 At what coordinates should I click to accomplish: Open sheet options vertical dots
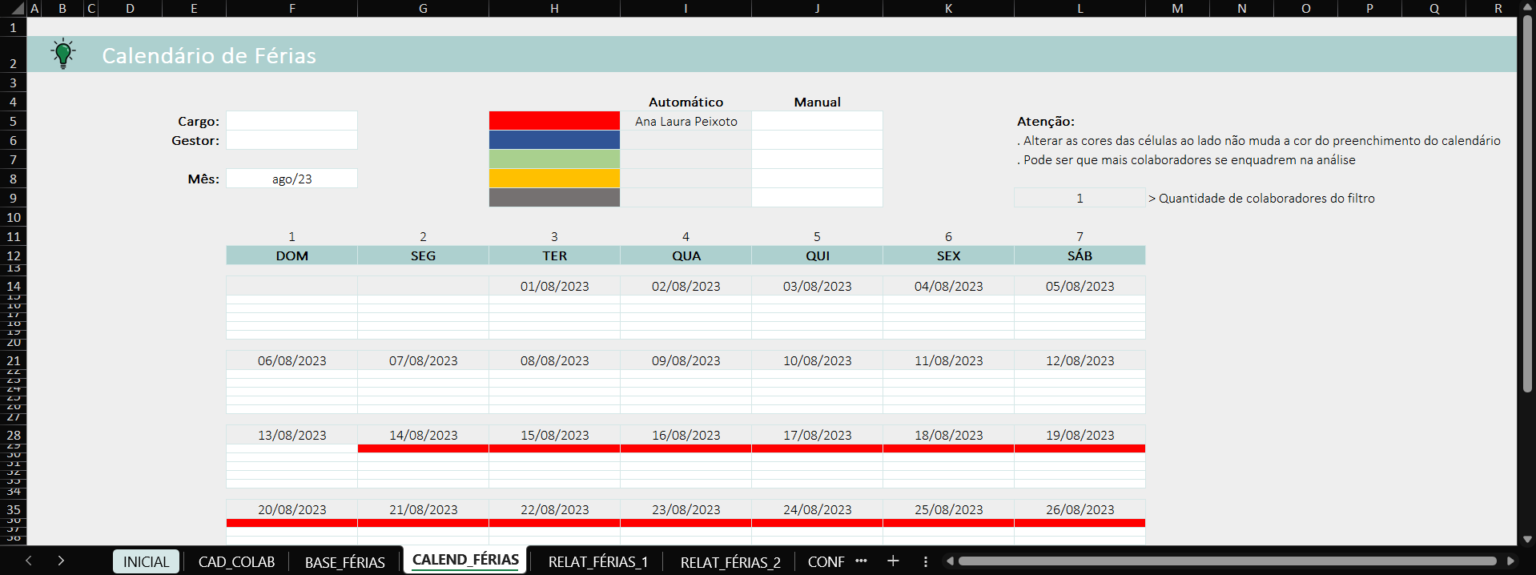[x=926, y=561]
